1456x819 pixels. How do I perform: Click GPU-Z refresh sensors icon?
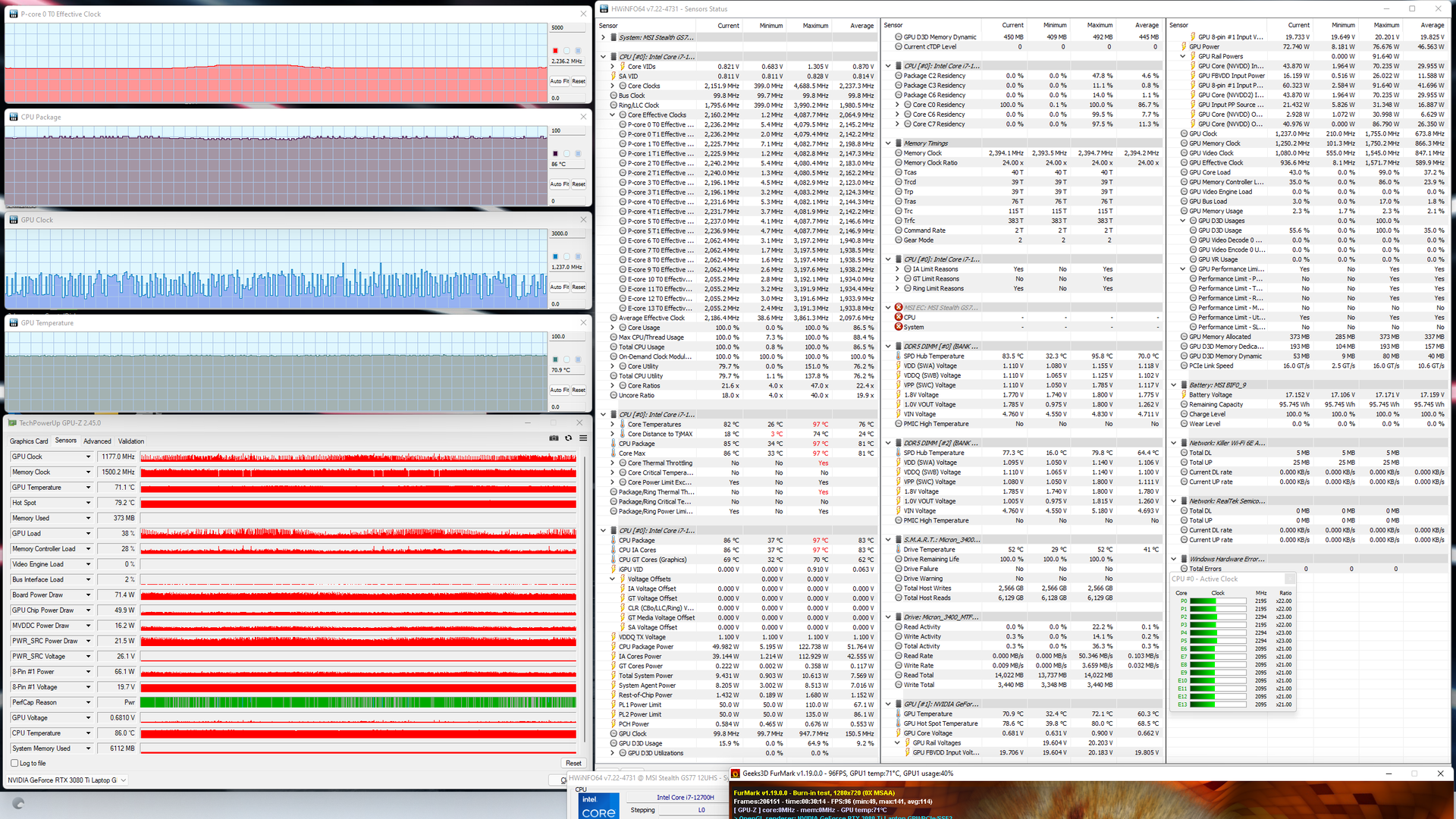click(569, 438)
